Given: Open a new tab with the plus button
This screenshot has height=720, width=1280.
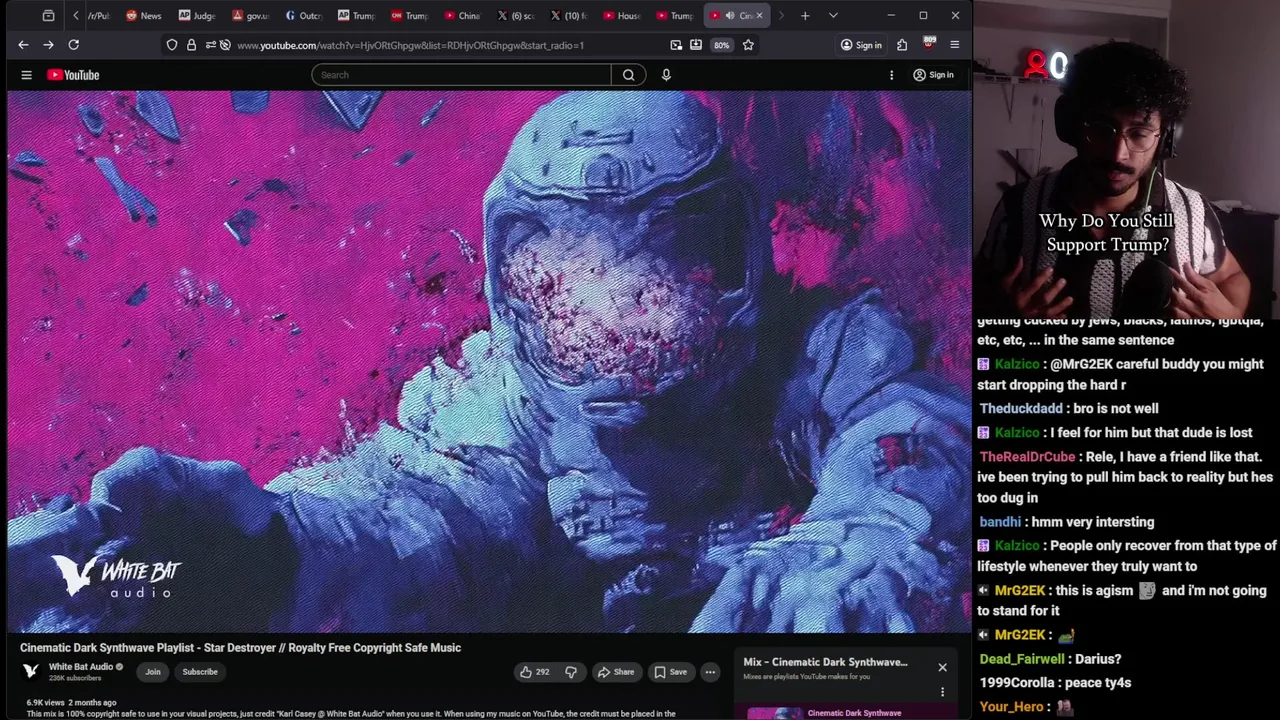Looking at the screenshot, I should coord(805,16).
